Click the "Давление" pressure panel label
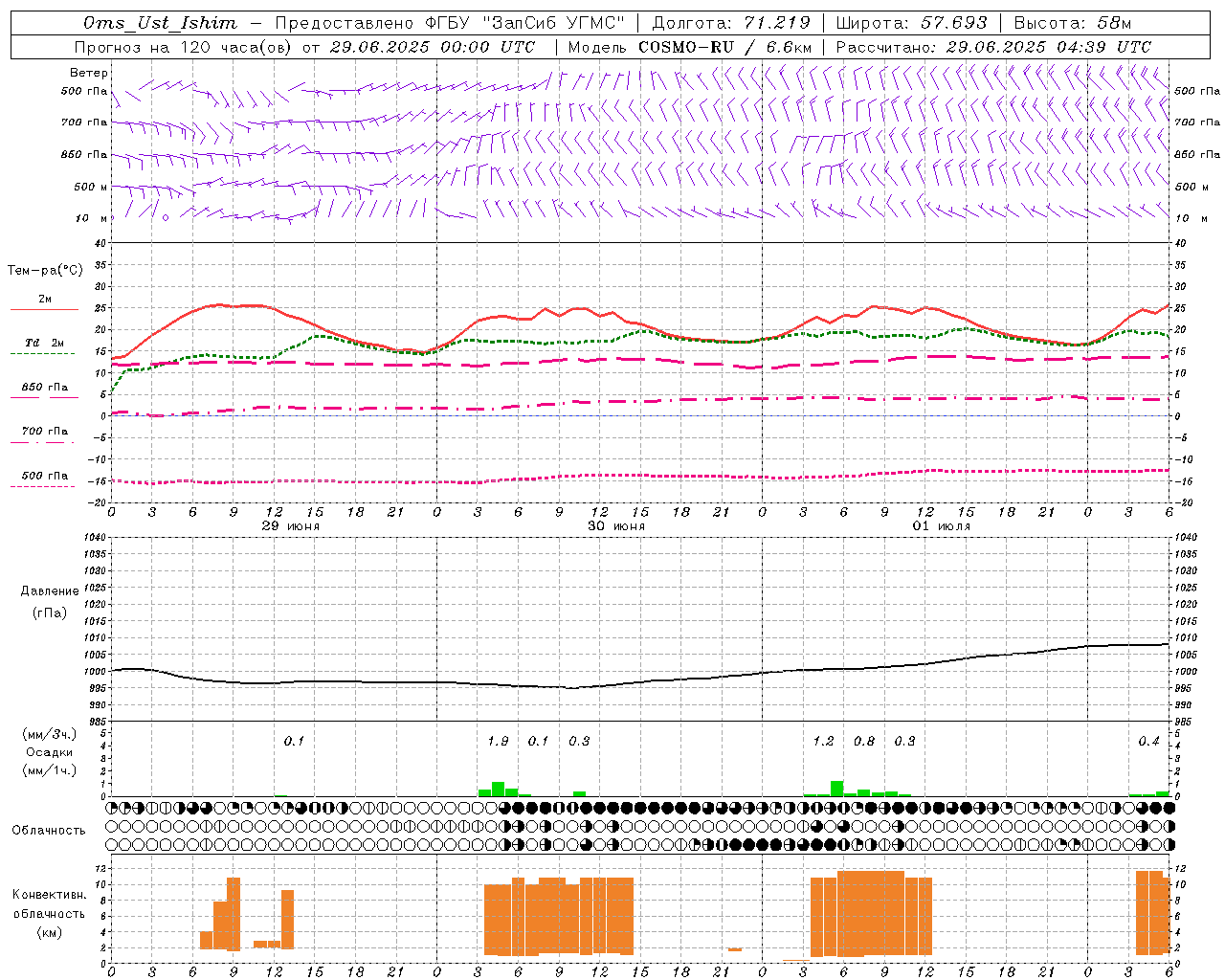This screenshot has height=980, width=1225. [x=50, y=591]
